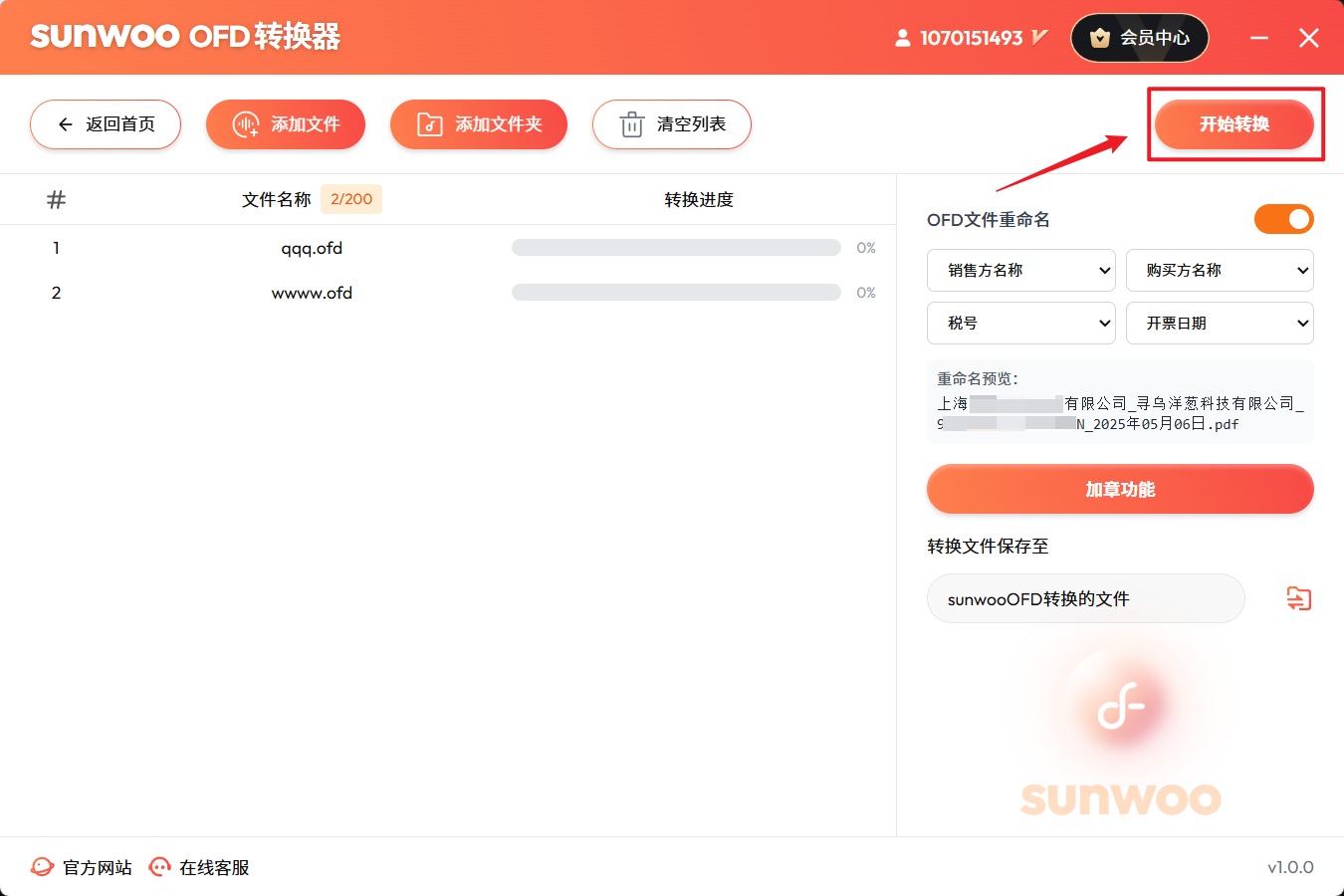1344x896 pixels.
Task: Open the 官方网站 link
Action: coord(82,867)
